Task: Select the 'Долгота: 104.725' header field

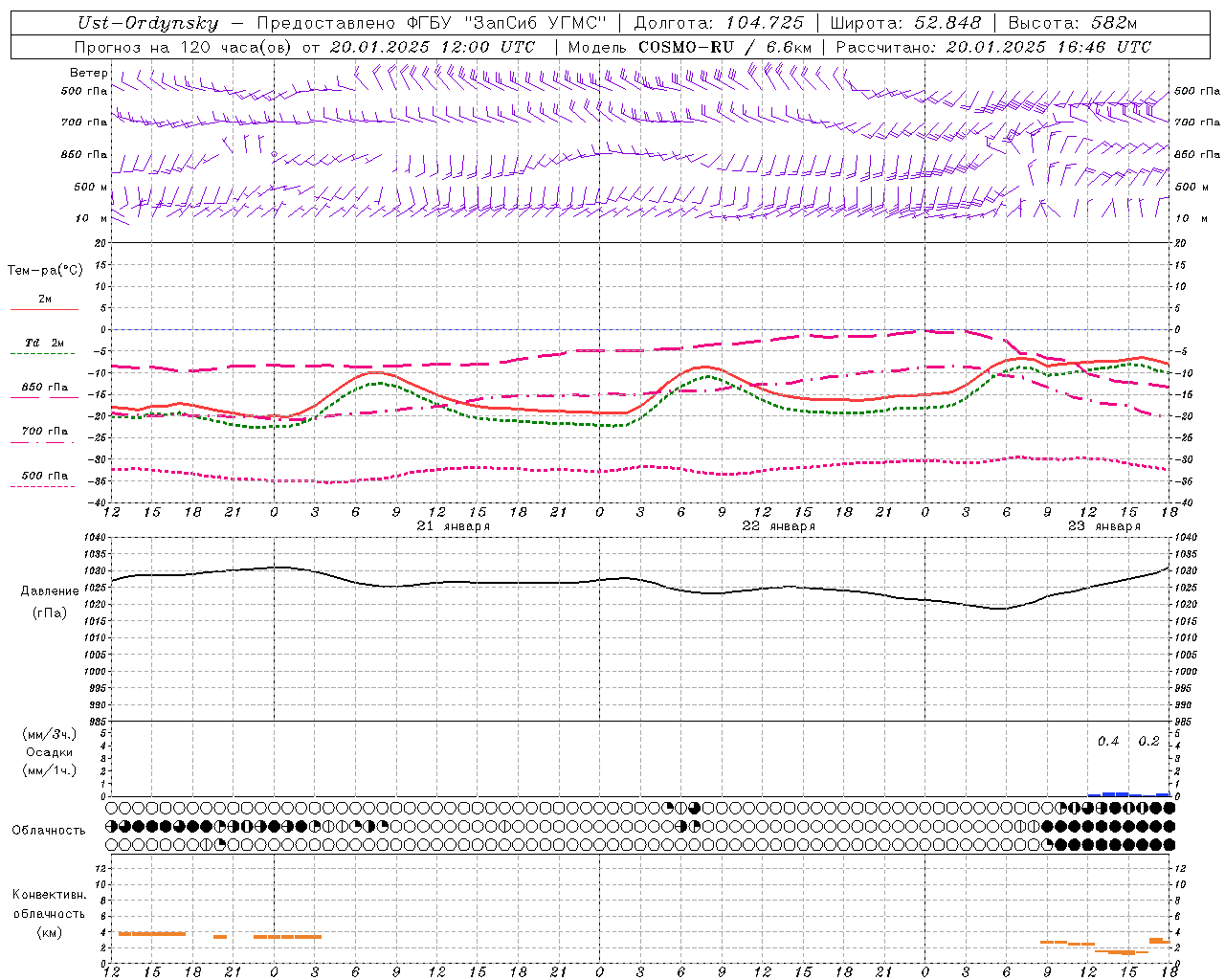Action: 719,24
